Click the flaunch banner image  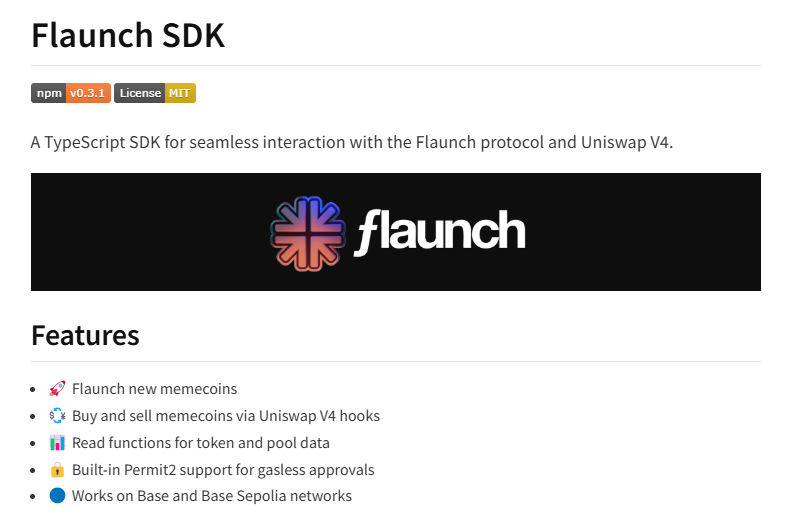(396, 232)
